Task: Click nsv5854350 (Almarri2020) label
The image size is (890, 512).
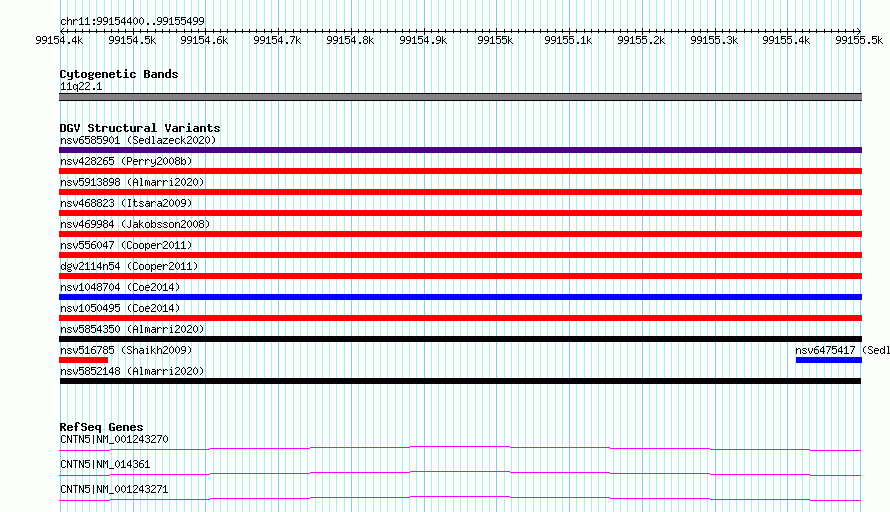Action: 132,329
